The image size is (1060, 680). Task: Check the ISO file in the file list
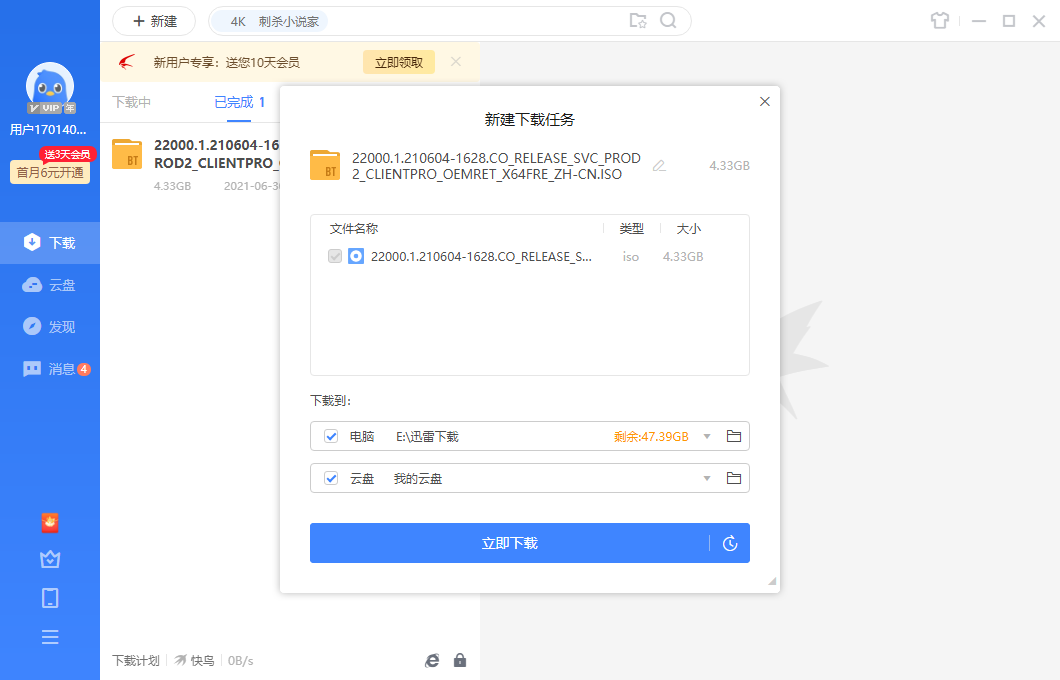tap(334, 256)
